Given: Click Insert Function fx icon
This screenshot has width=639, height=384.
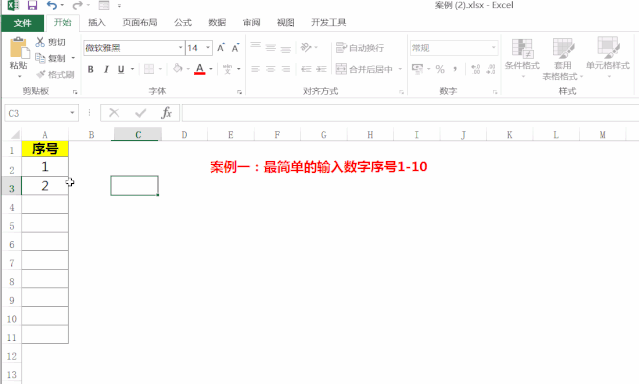Looking at the screenshot, I should (x=166, y=113).
